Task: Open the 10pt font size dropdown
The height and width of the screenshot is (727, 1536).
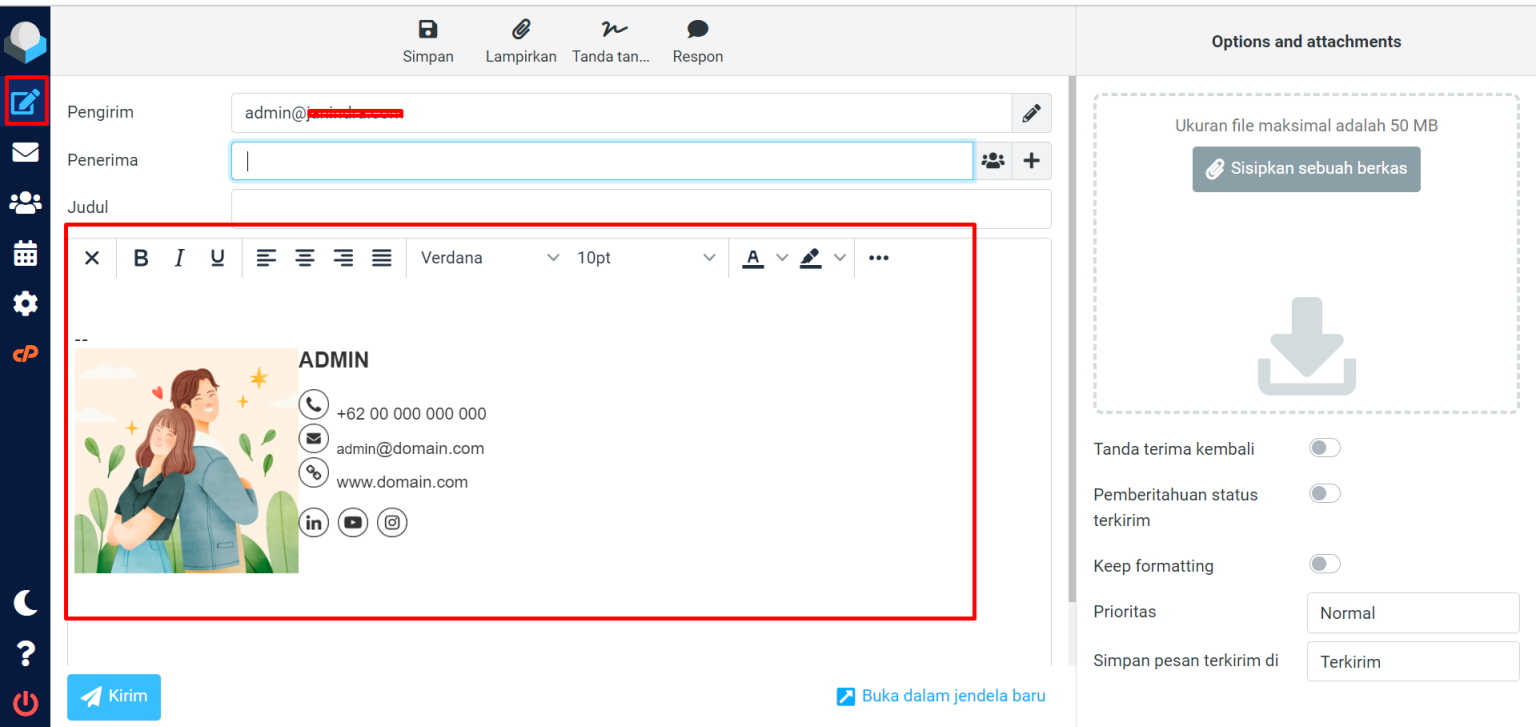Action: pyautogui.click(x=645, y=258)
